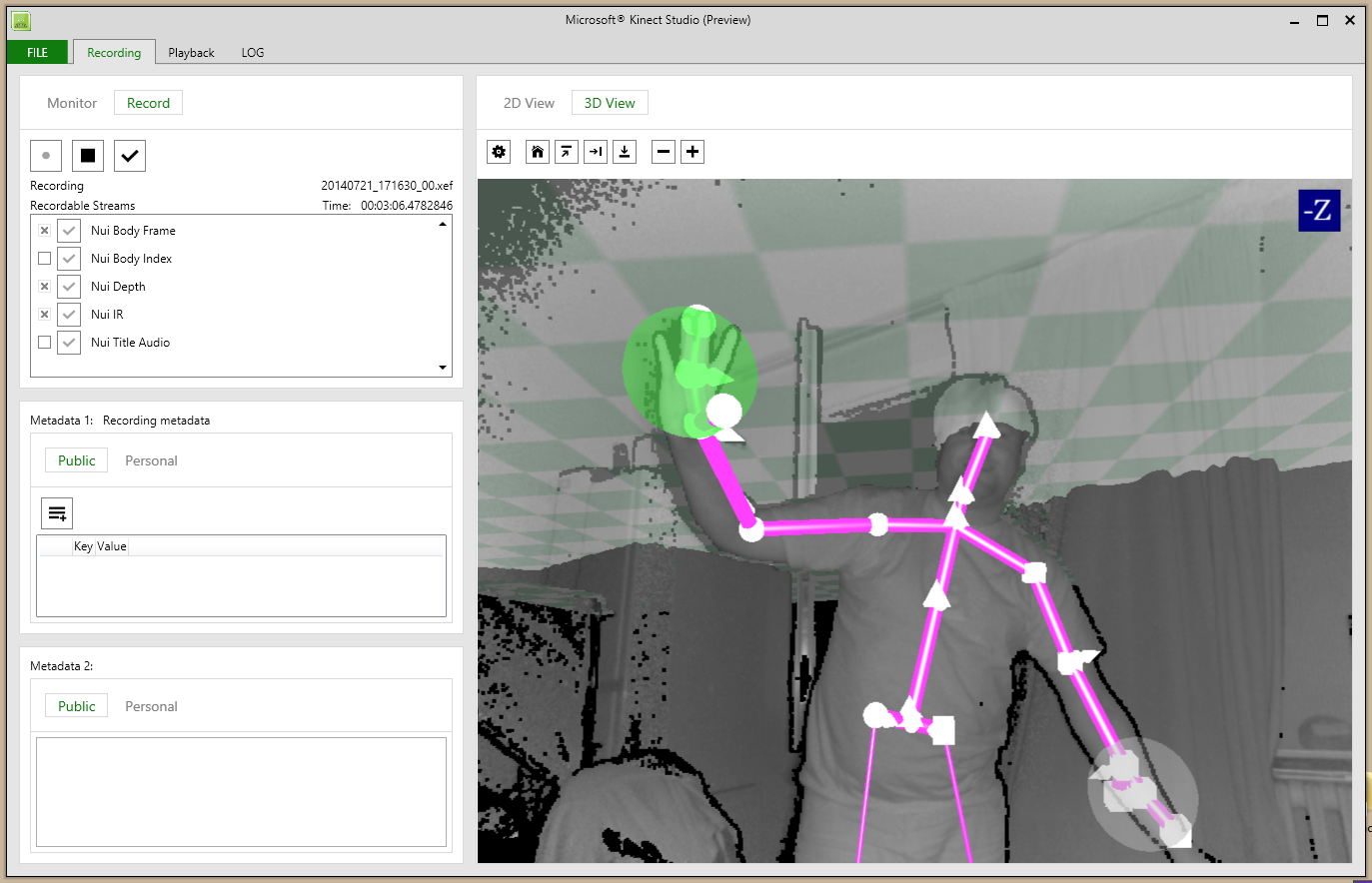This screenshot has height=883, width=1372.
Task: Click the down-arrow-to-baseline view icon
Action: (x=625, y=152)
